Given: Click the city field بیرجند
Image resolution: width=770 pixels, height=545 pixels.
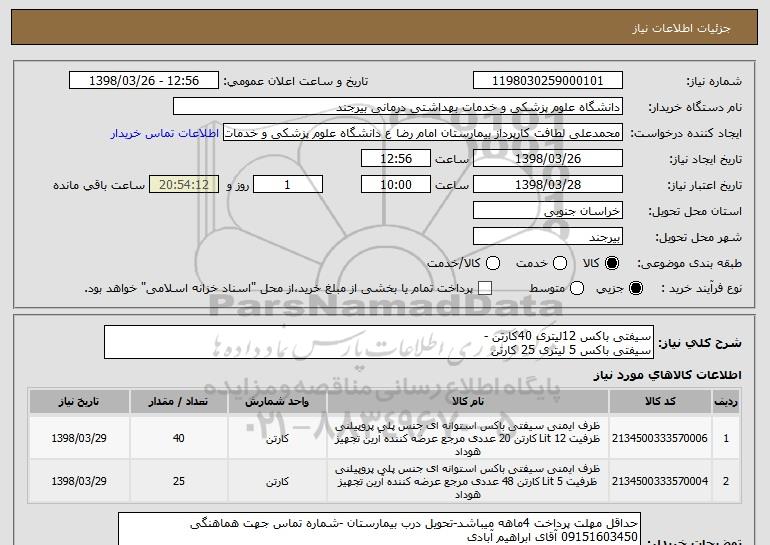Looking at the screenshot, I should point(548,237).
